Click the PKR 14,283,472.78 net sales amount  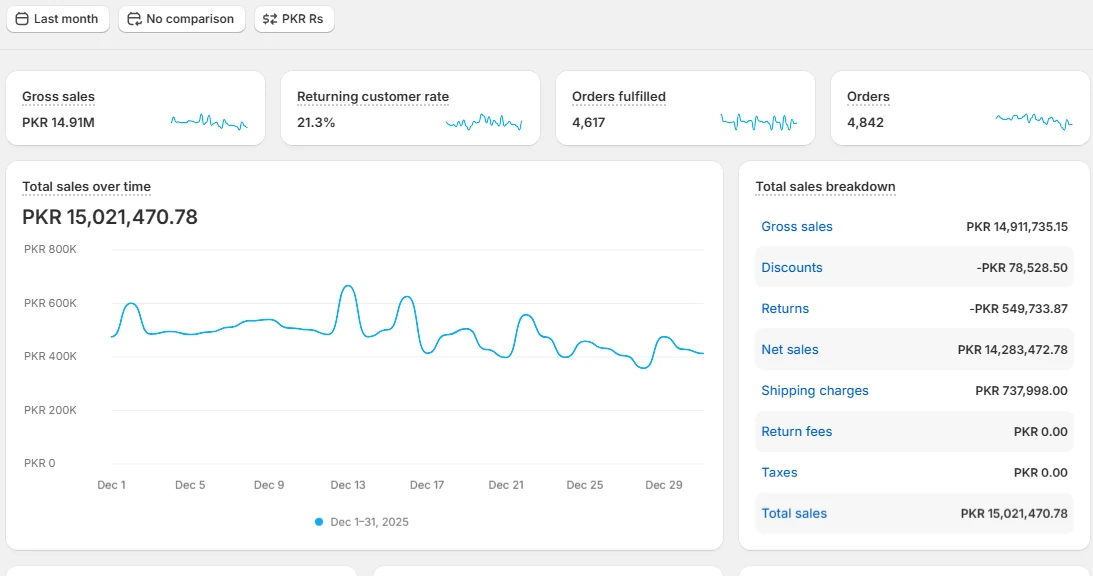[x=1013, y=350]
